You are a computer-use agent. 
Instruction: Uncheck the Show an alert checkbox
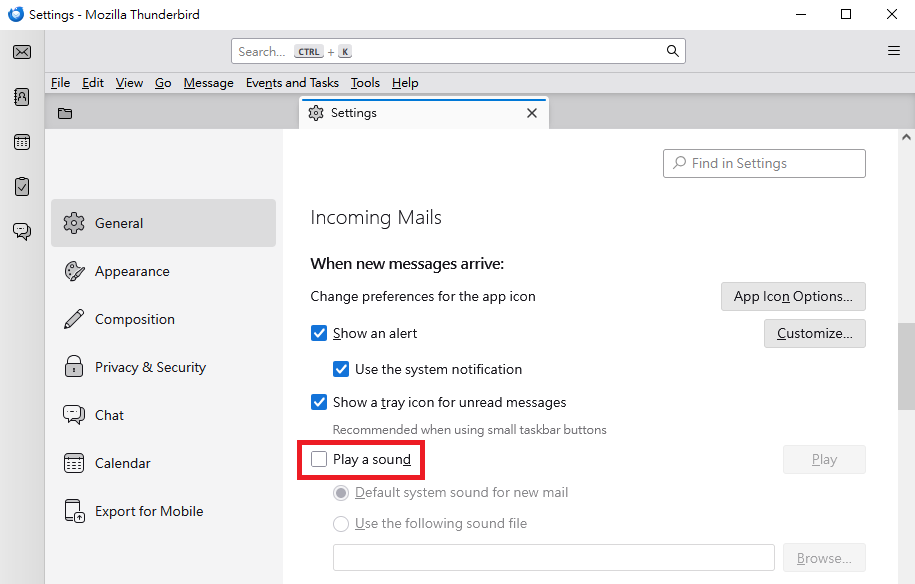tap(319, 333)
